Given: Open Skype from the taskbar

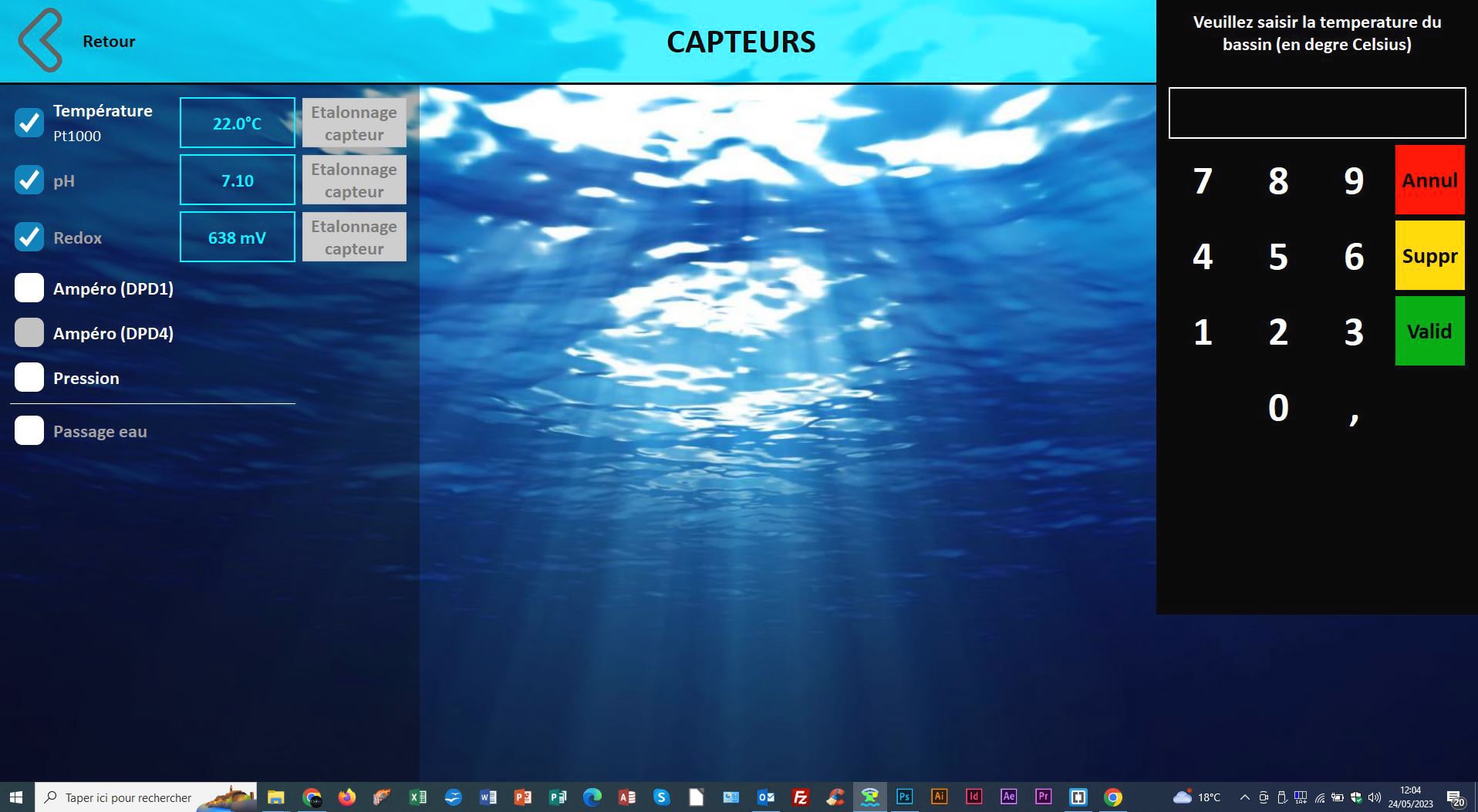Looking at the screenshot, I should tap(661, 797).
